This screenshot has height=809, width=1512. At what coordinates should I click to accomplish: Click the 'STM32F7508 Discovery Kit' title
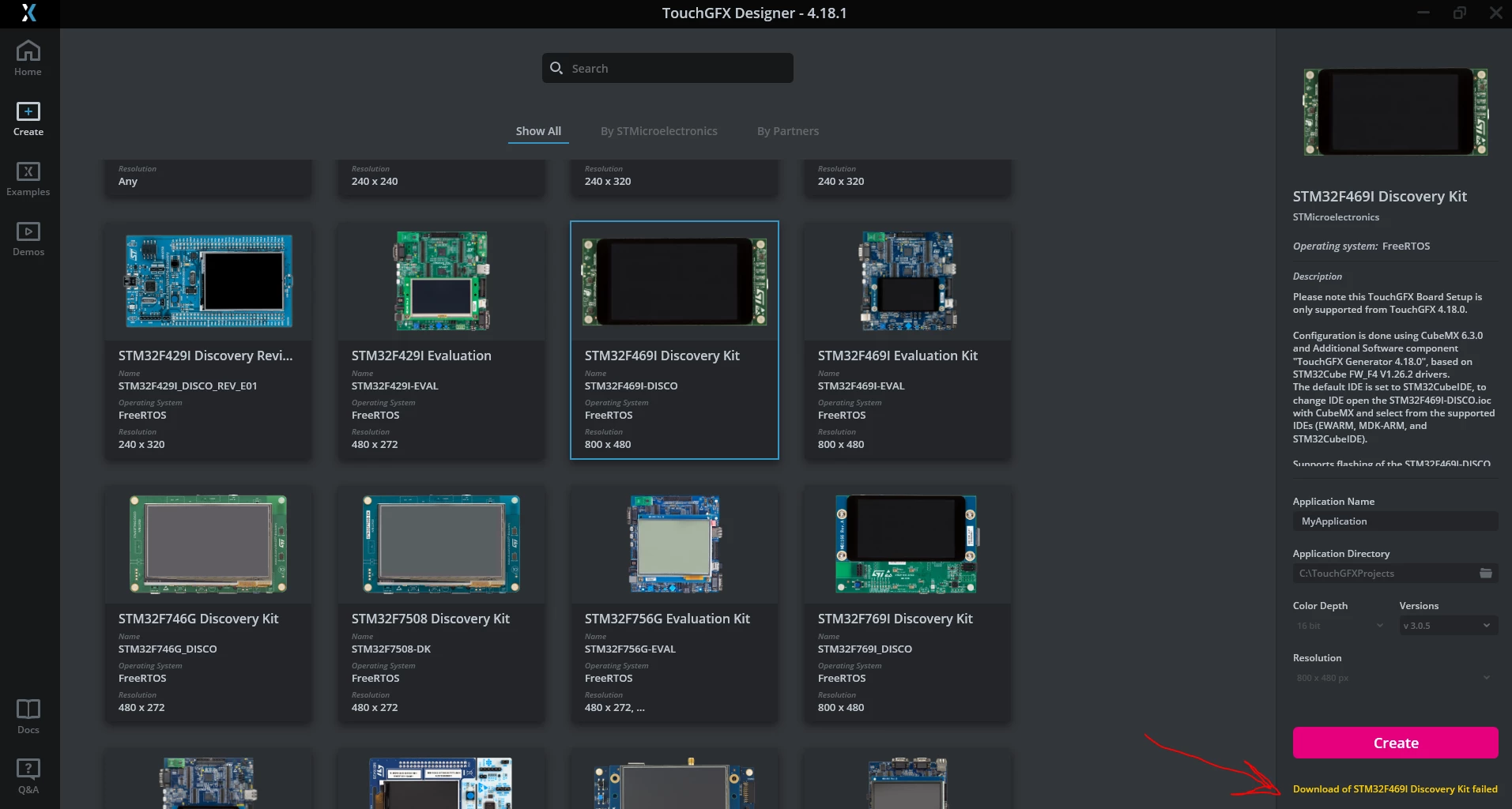431,619
